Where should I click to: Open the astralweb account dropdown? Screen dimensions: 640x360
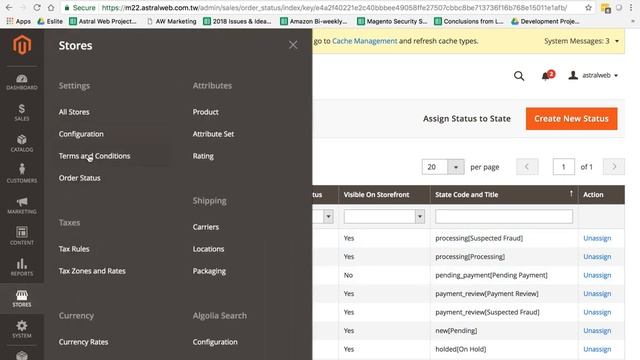(593, 76)
